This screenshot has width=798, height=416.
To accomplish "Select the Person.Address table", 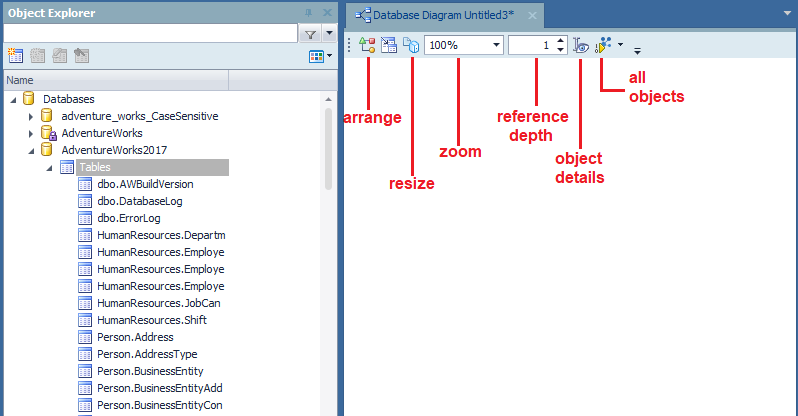I will pyautogui.click(x=135, y=337).
